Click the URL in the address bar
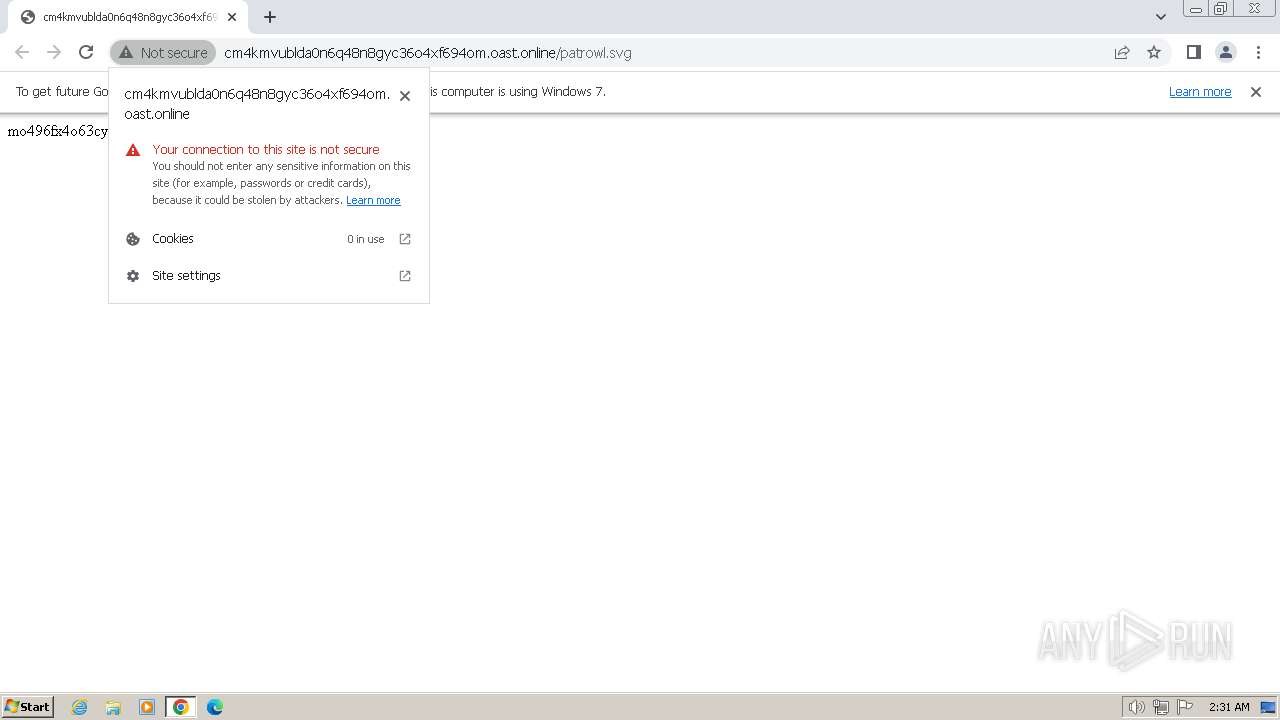1280x720 pixels. (428, 53)
